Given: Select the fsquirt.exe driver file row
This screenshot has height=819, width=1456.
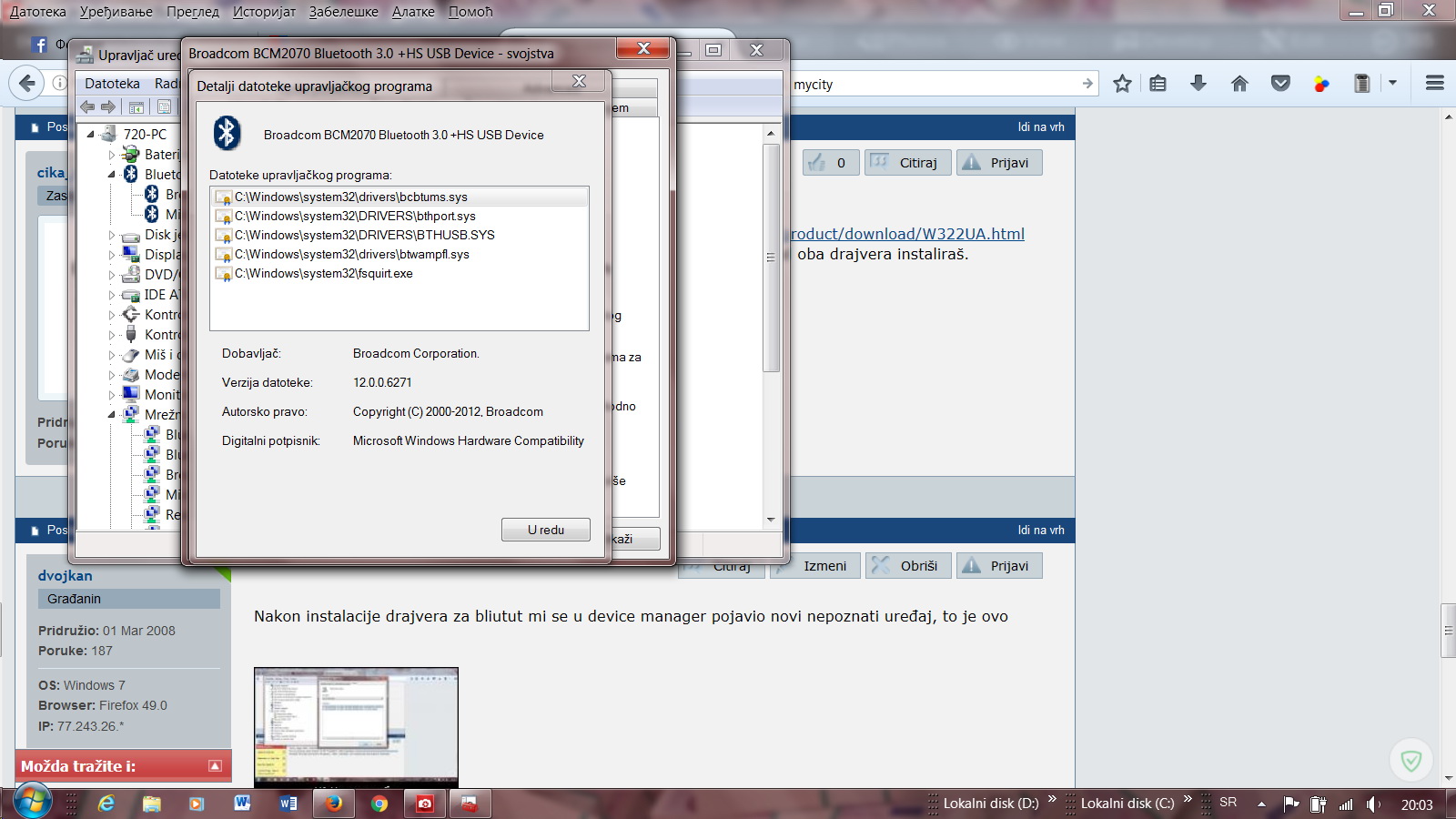Looking at the screenshot, I should (x=399, y=273).
